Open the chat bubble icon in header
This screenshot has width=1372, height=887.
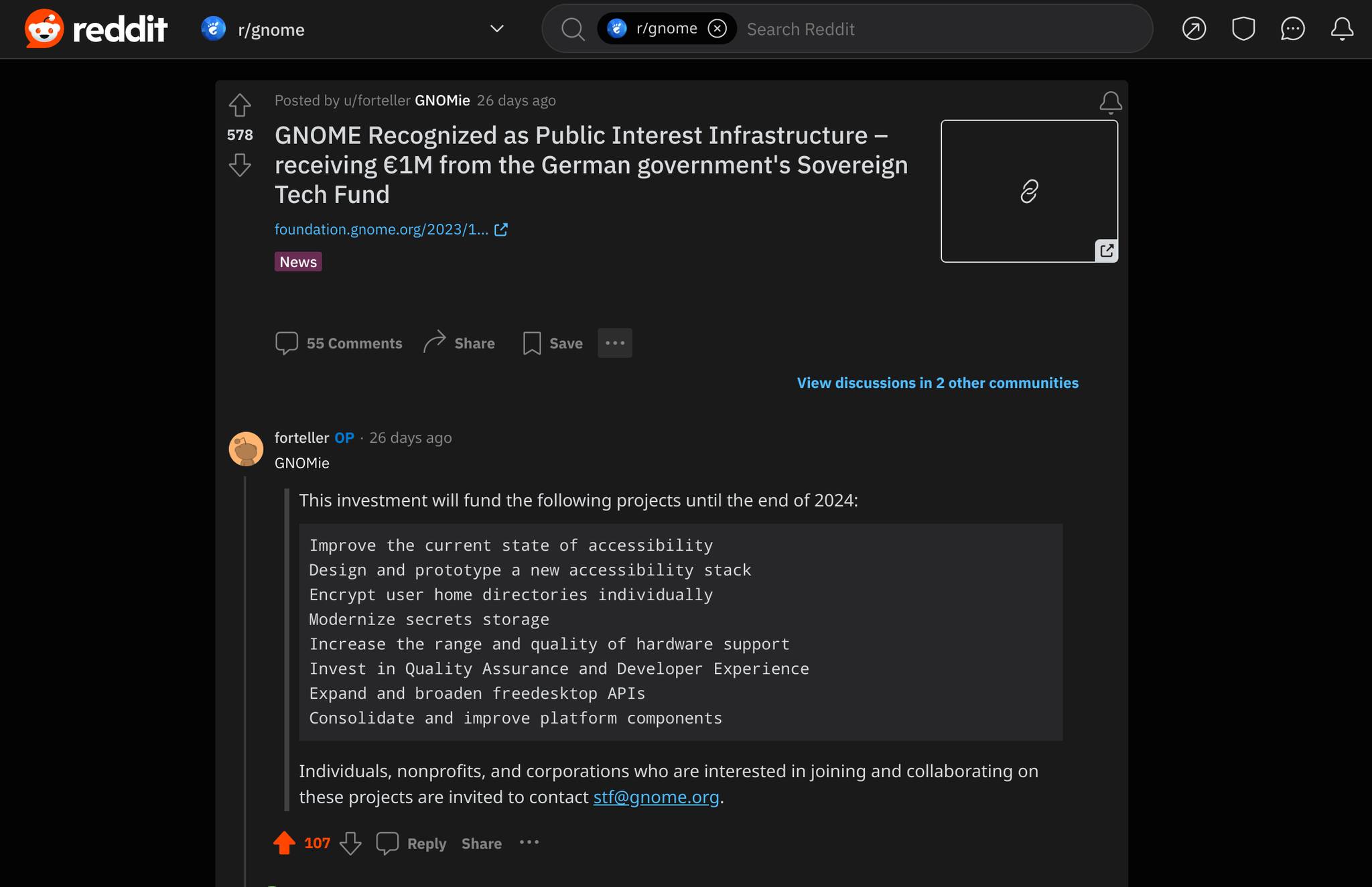(x=1292, y=29)
